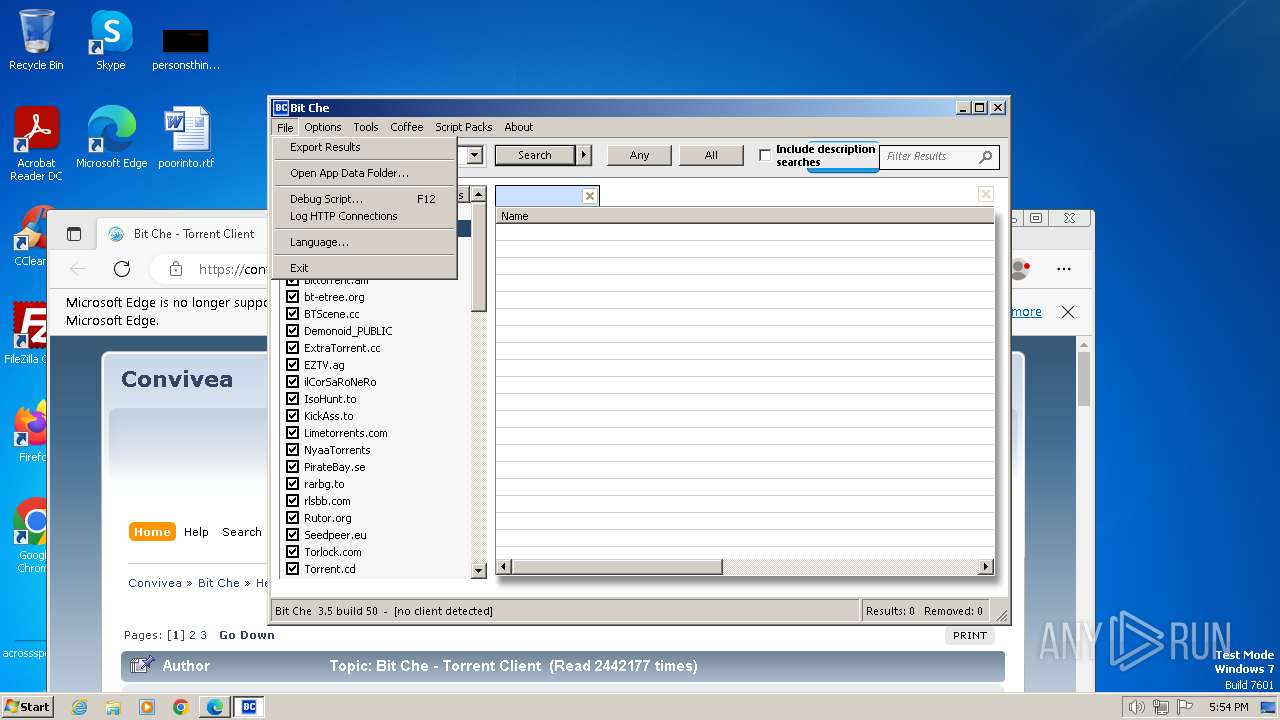Screen dimensions: 1280x720
Task: Click site list scroll down arrow
Action: pyautogui.click(x=478, y=570)
